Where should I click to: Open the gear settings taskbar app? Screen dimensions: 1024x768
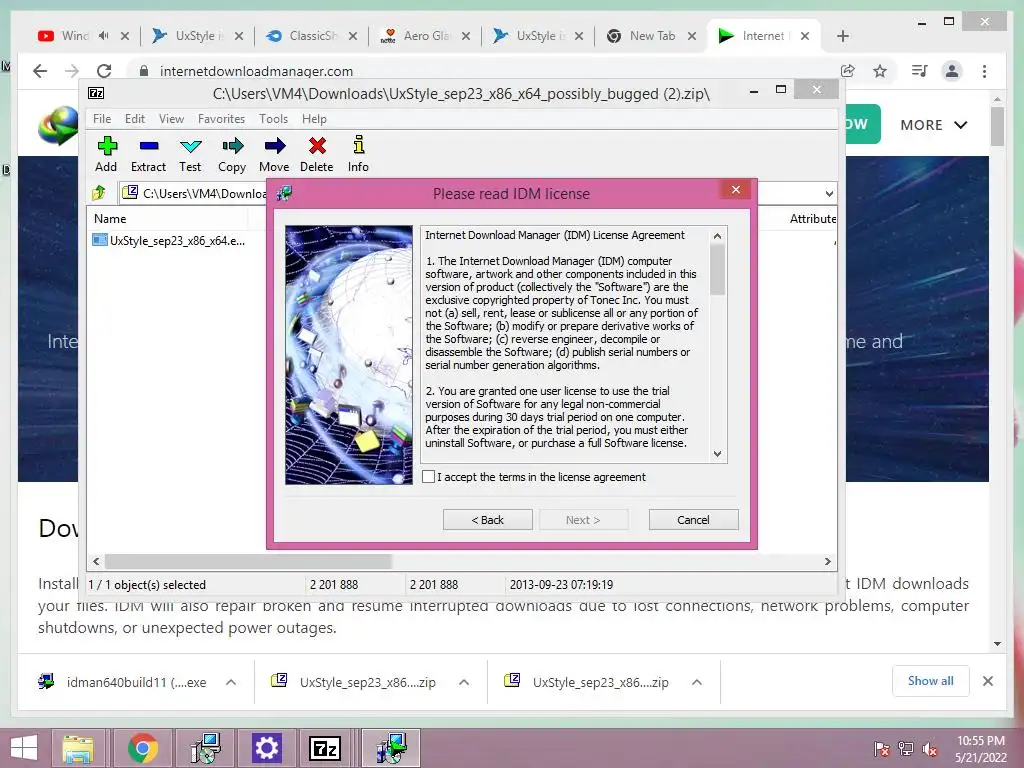(x=266, y=748)
